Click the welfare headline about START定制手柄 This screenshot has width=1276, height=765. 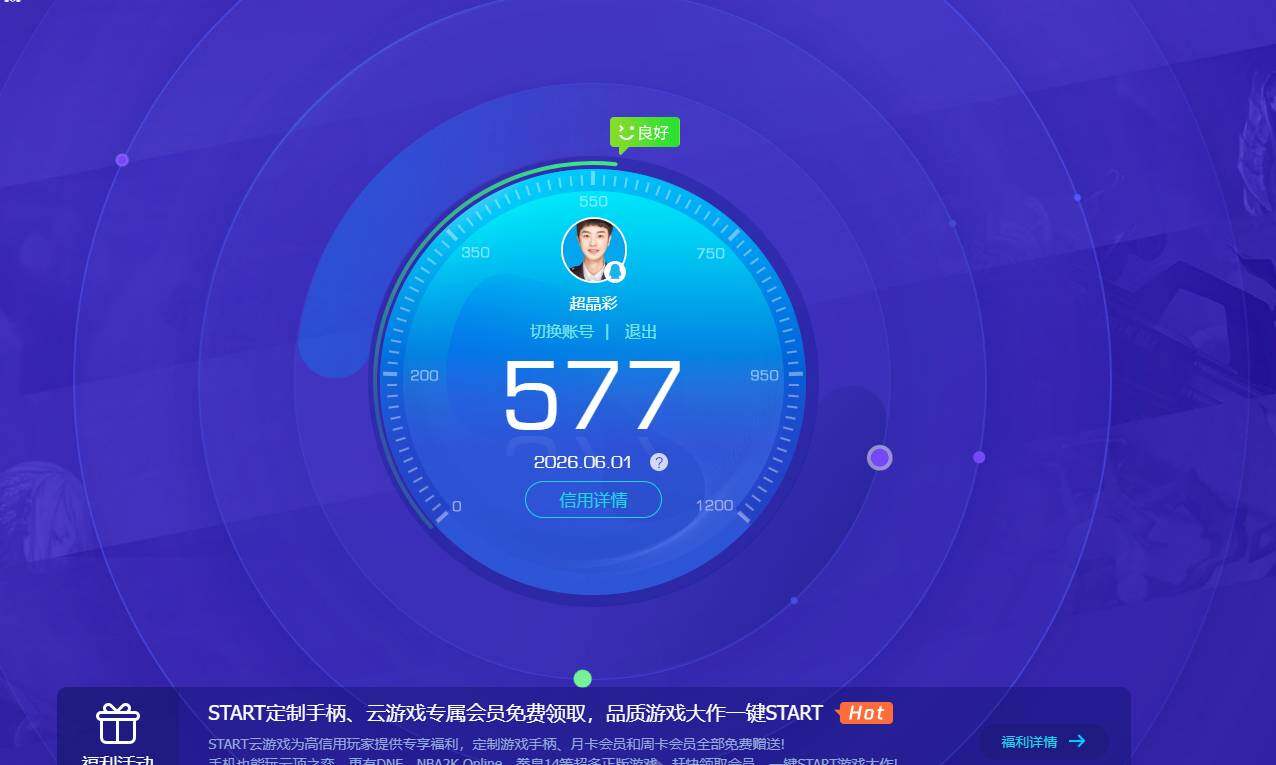tap(515, 713)
